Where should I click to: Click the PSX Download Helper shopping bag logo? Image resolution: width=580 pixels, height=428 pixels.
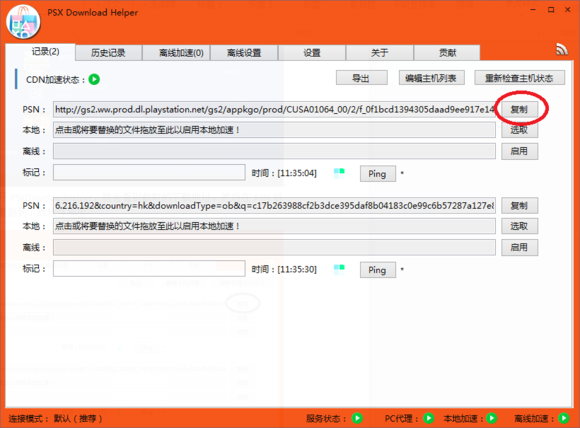pos(23,22)
